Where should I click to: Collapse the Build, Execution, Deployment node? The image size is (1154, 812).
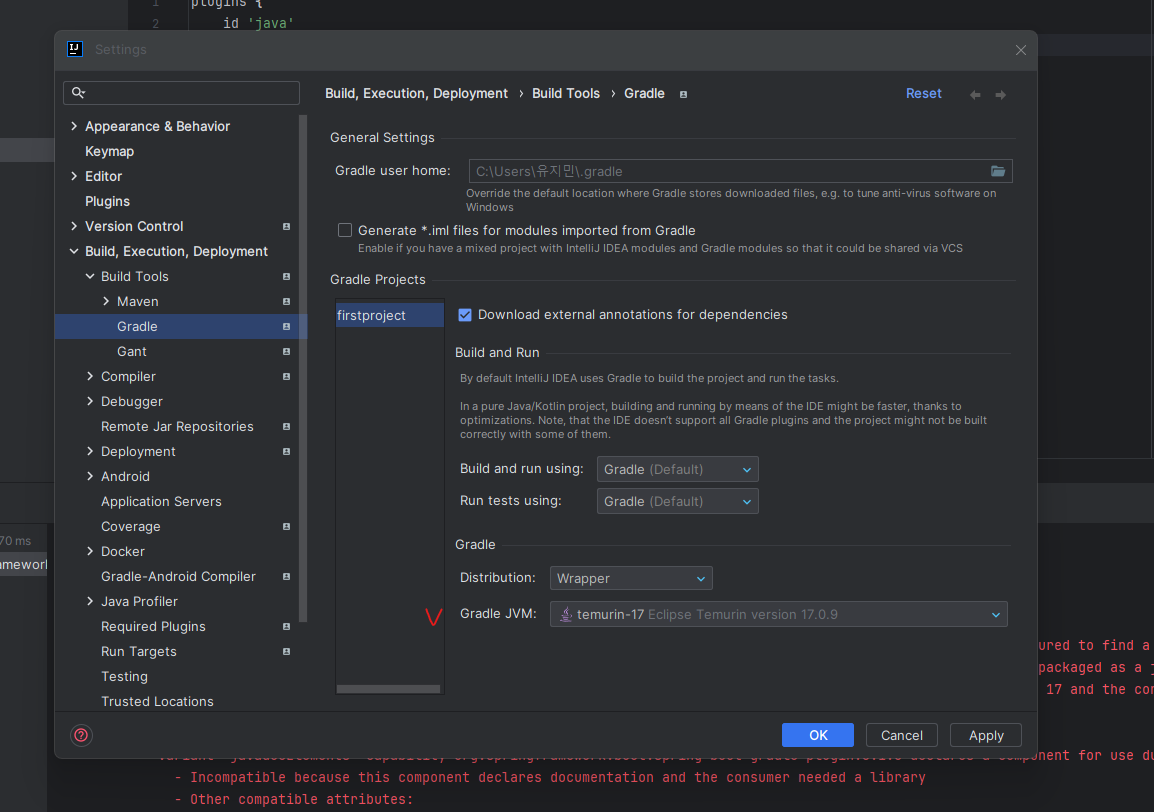coord(74,252)
